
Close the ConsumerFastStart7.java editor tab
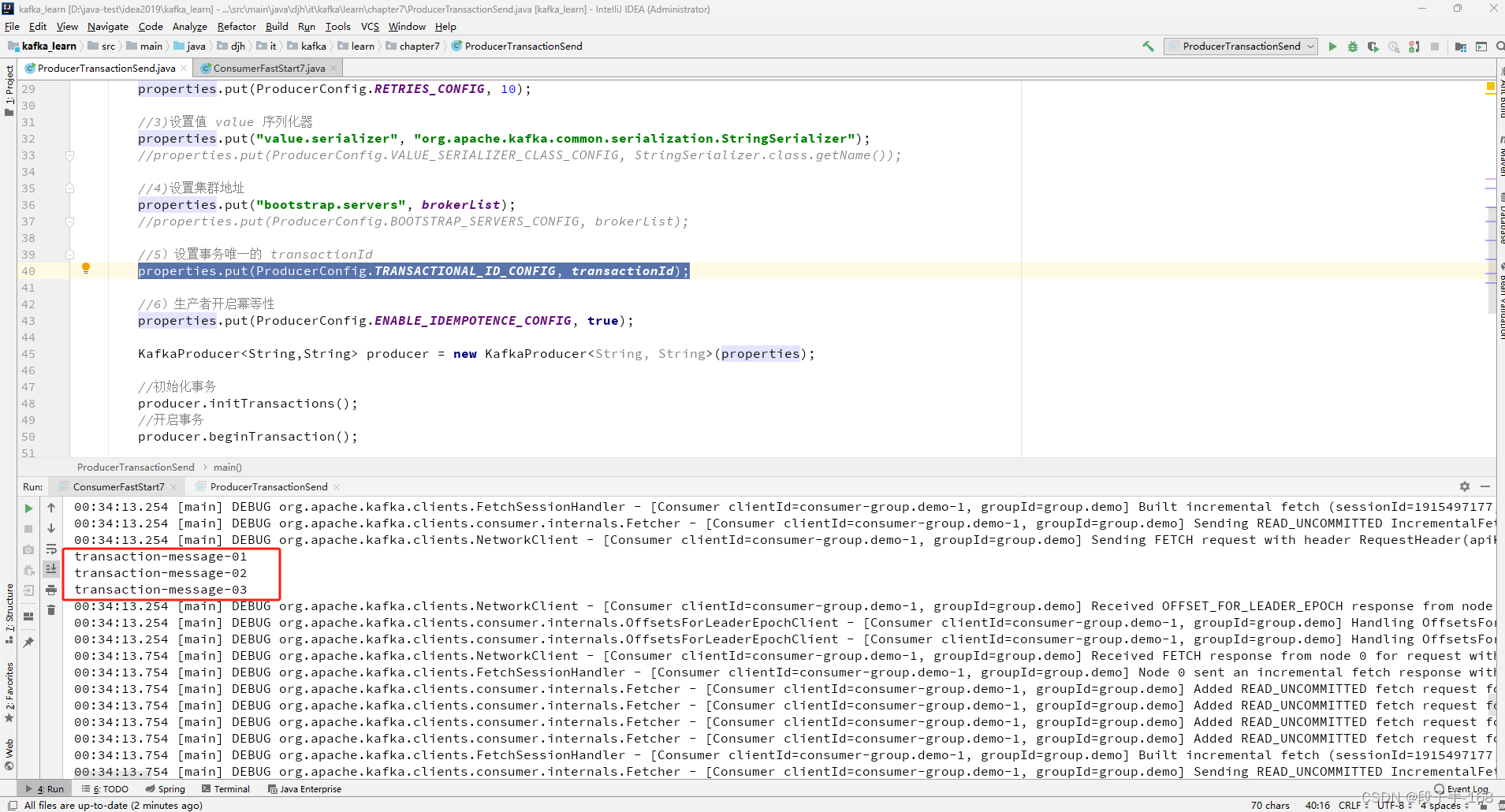click(333, 68)
